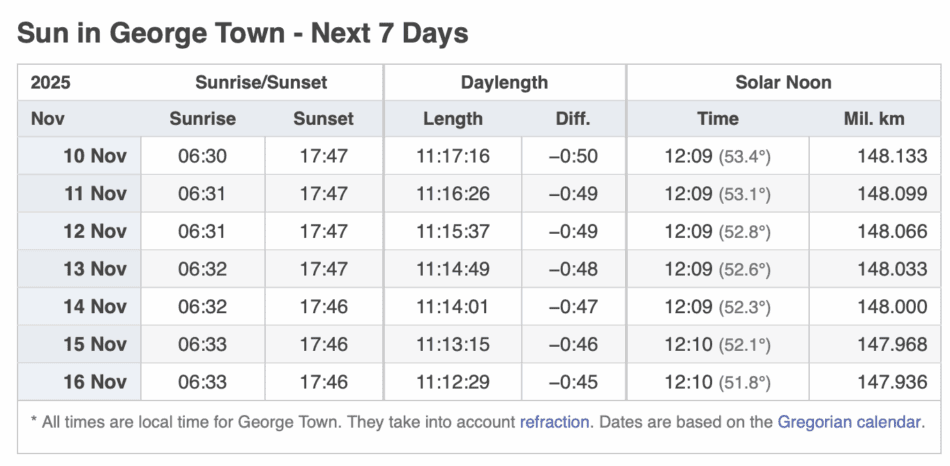
Task: Click the Diff. column header
Action: [x=573, y=119]
